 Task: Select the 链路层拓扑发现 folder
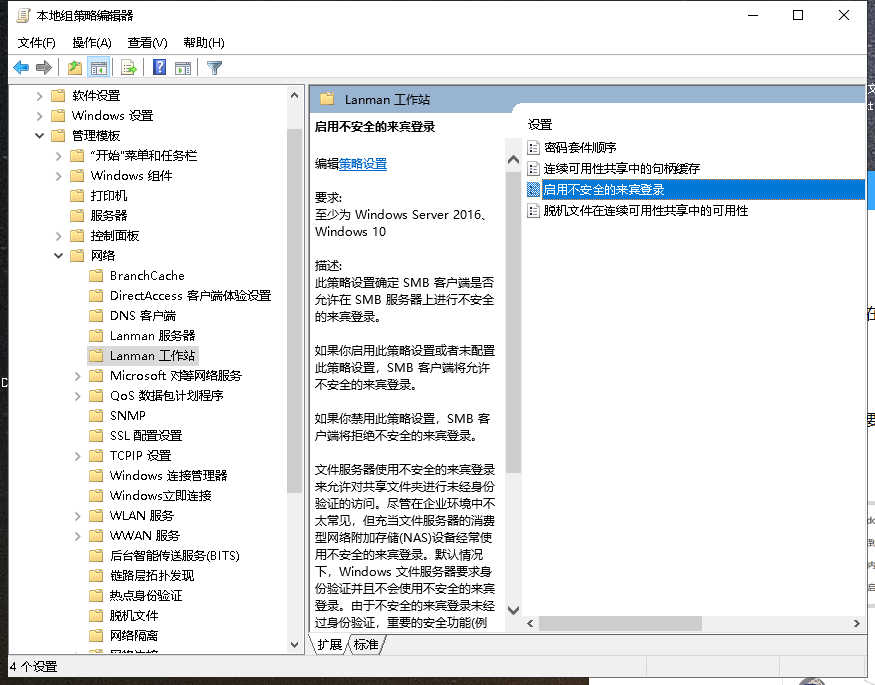pyautogui.click(x=152, y=576)
